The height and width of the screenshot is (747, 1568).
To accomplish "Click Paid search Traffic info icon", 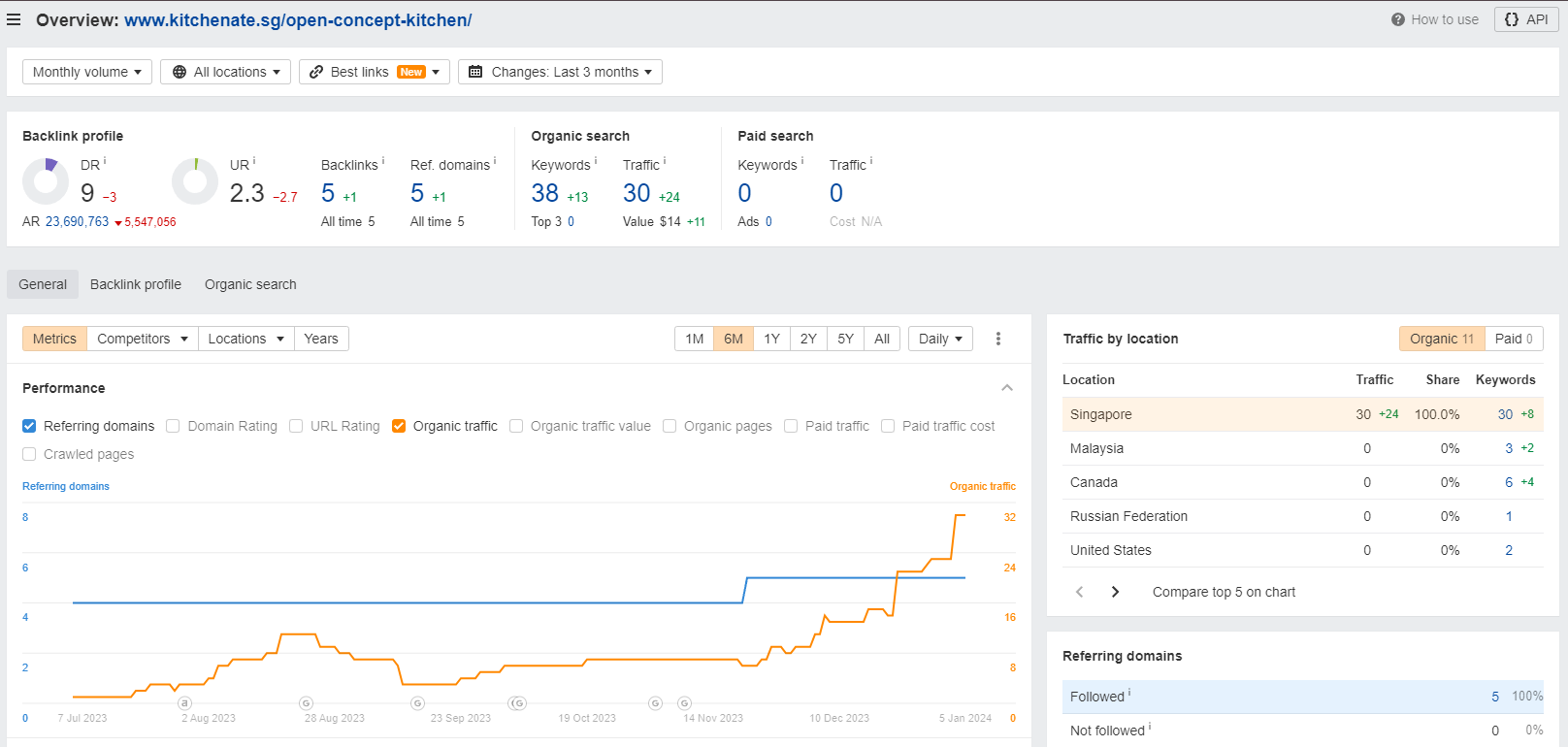I will 871,161.
